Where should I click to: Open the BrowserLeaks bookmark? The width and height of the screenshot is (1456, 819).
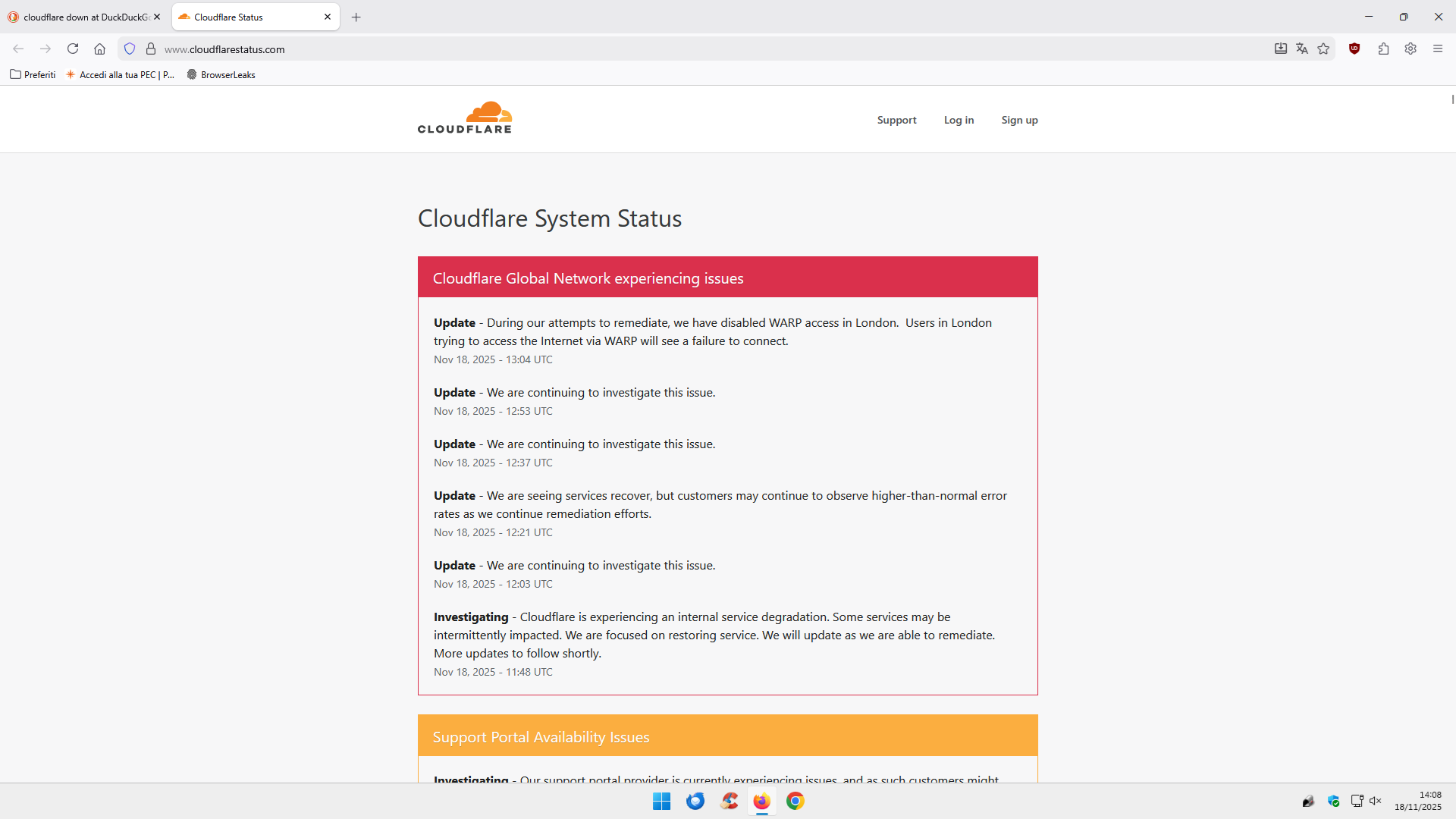pyautogui.click(x=221, y=74)
